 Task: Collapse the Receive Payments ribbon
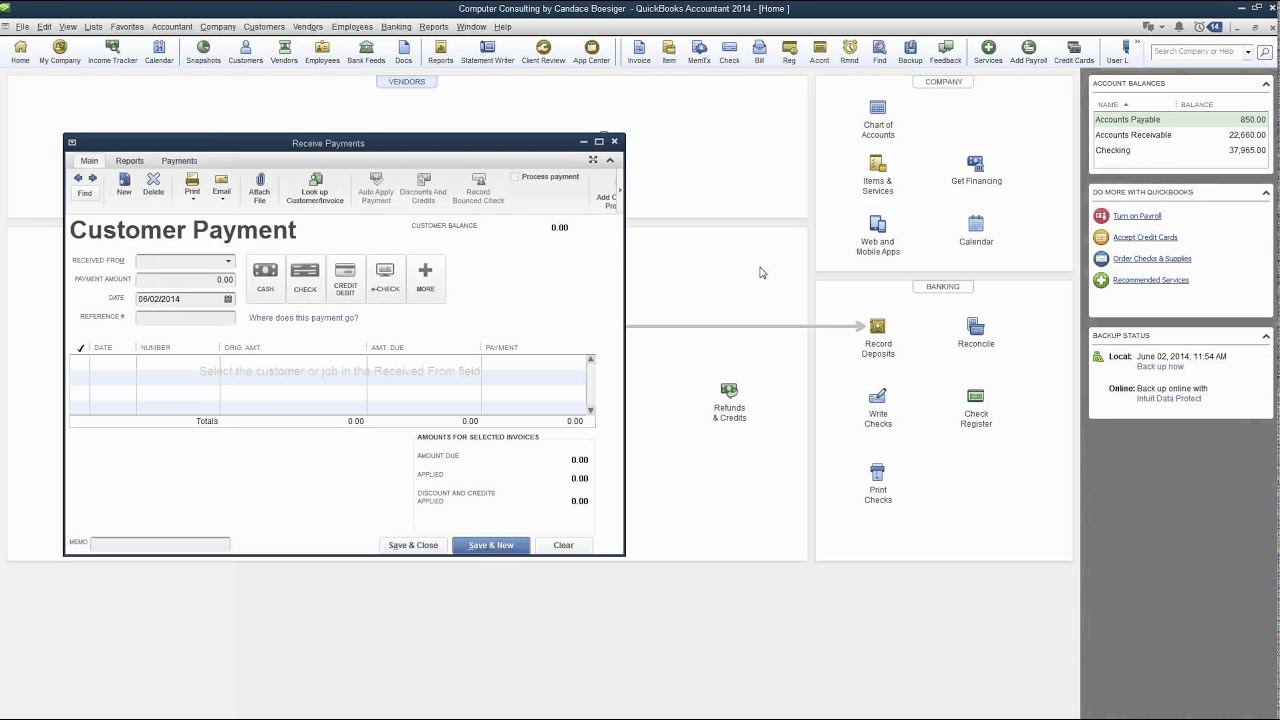[610, 160]
